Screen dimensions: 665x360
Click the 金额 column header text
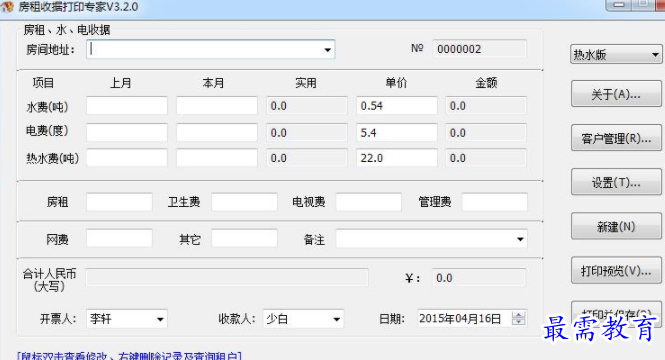pyautogui.click(x=486, y=82)
